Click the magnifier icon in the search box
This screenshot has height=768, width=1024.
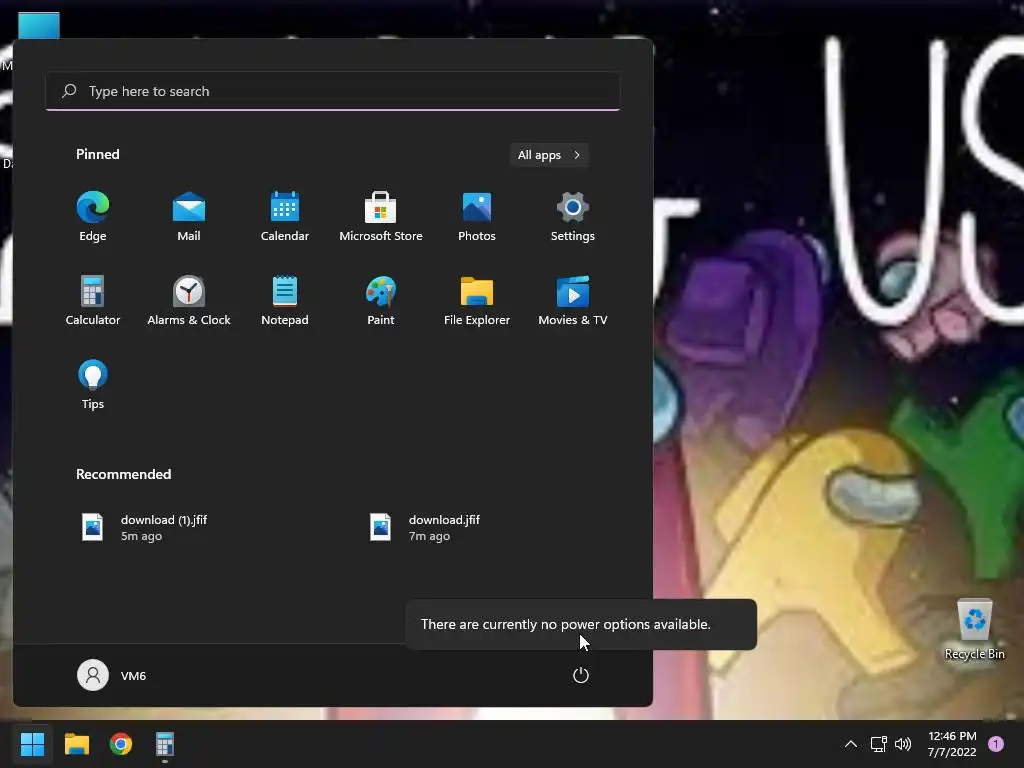point(69,91)
